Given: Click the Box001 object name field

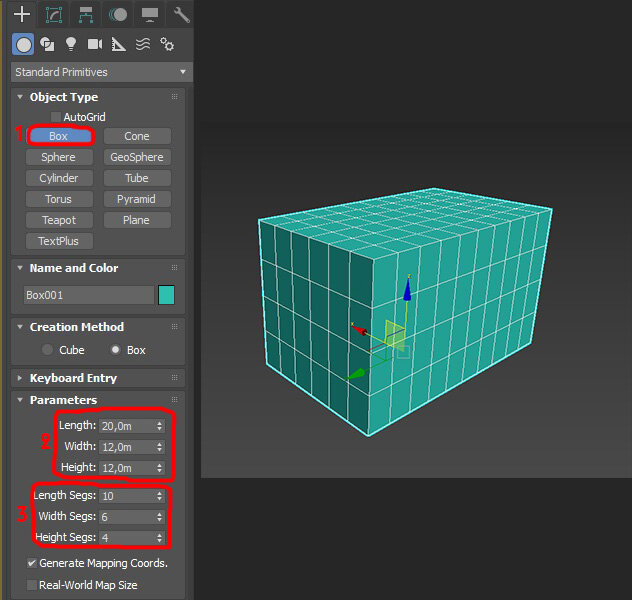Looking at the screenshot, I should [89, 295].
